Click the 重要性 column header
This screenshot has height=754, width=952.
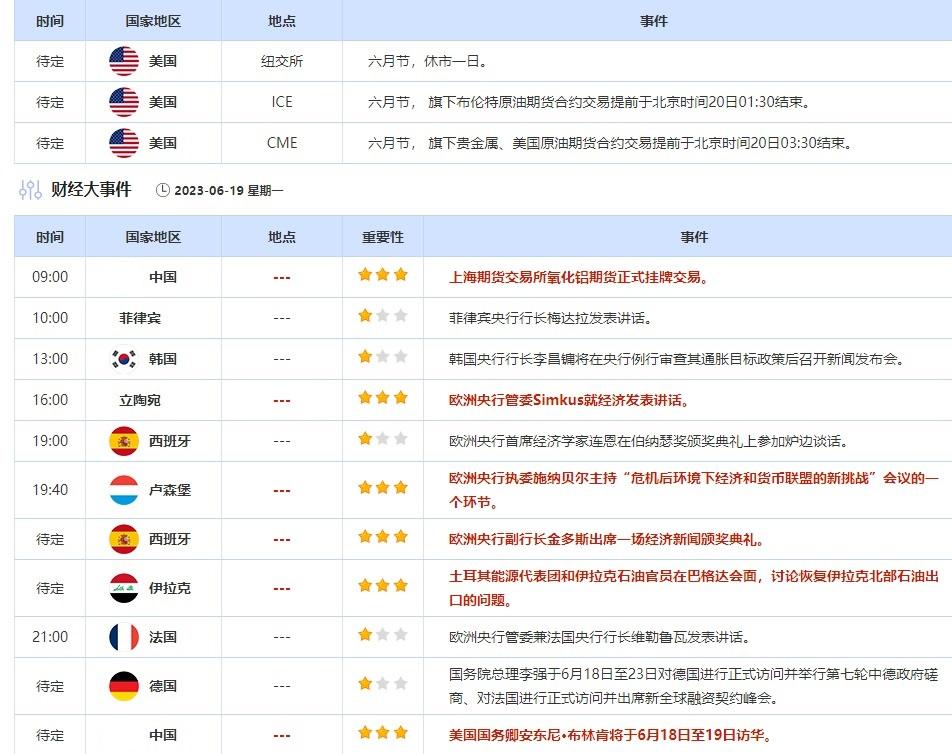click(x=383, y=237)
